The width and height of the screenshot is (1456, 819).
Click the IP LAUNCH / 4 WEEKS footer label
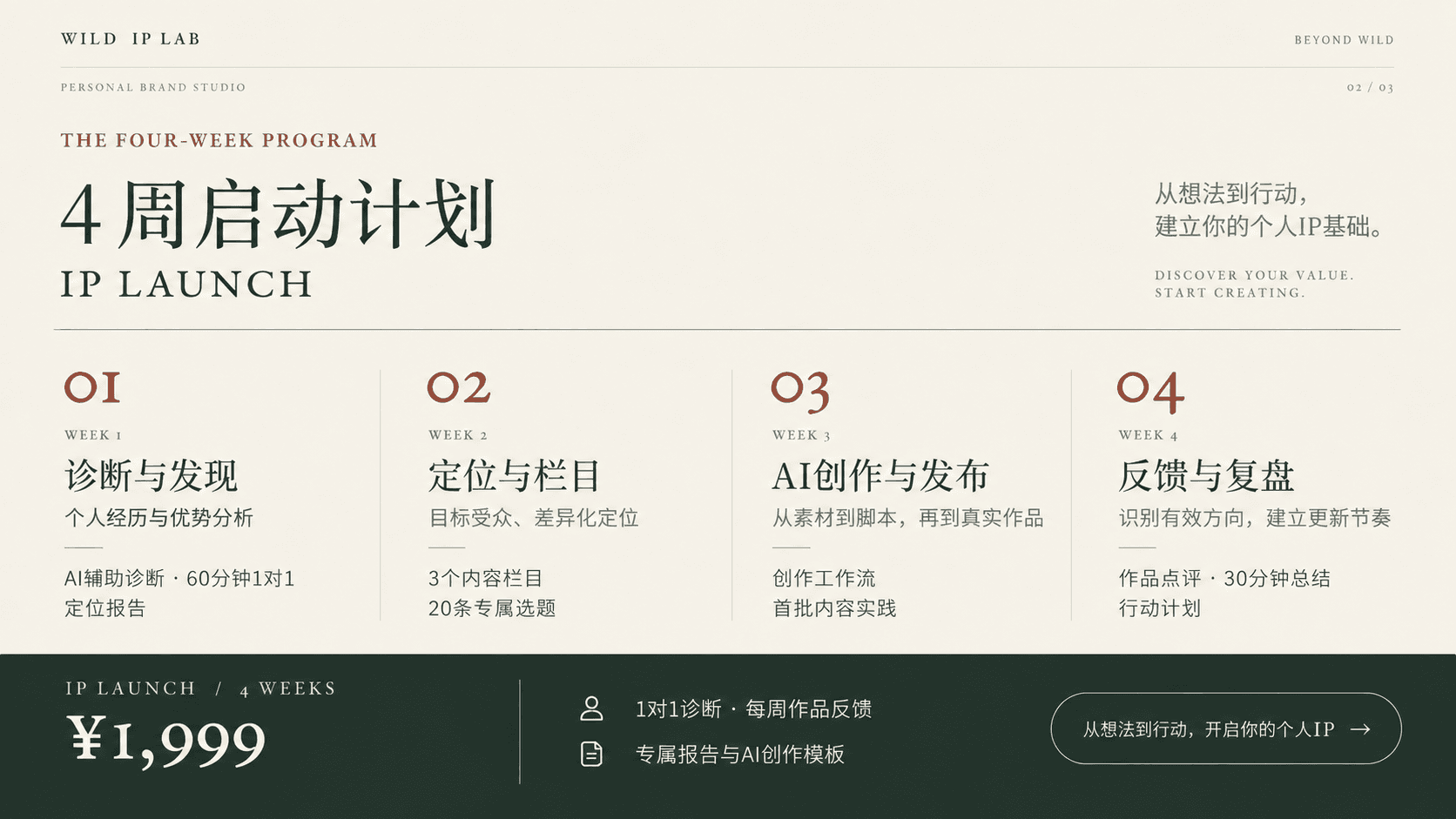pyautogui.click(x=201, y=688)
